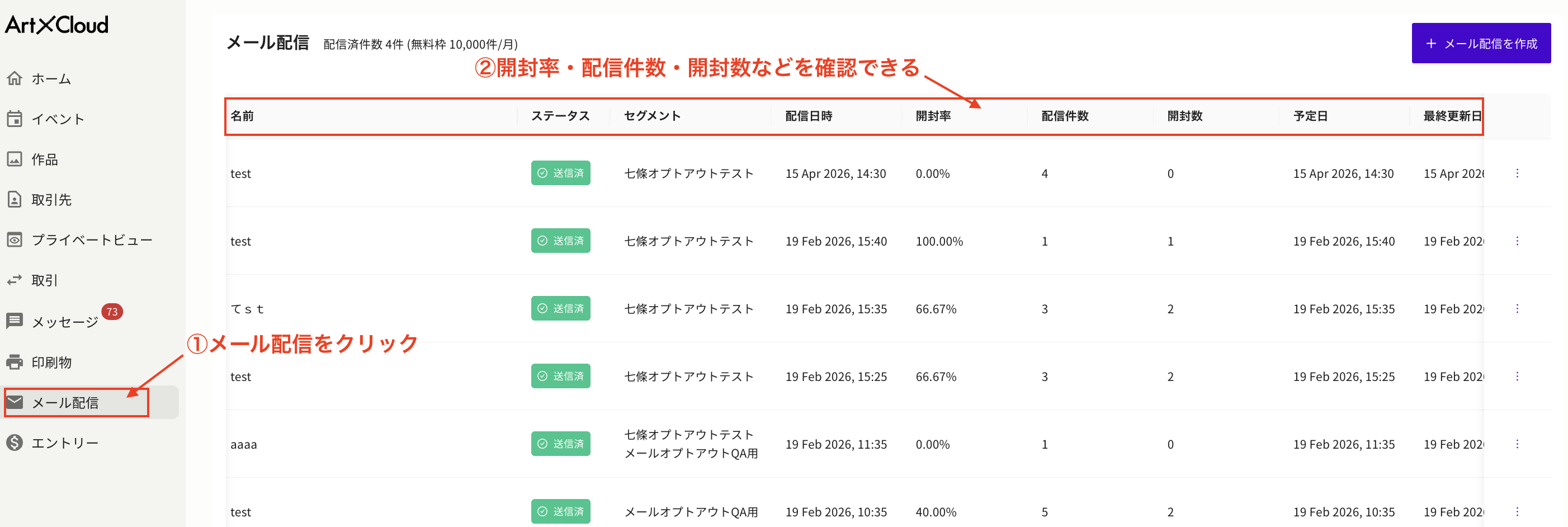Open the kebab menu on the てｓｔ row

pyautogui.click(x=1519, y=308)
